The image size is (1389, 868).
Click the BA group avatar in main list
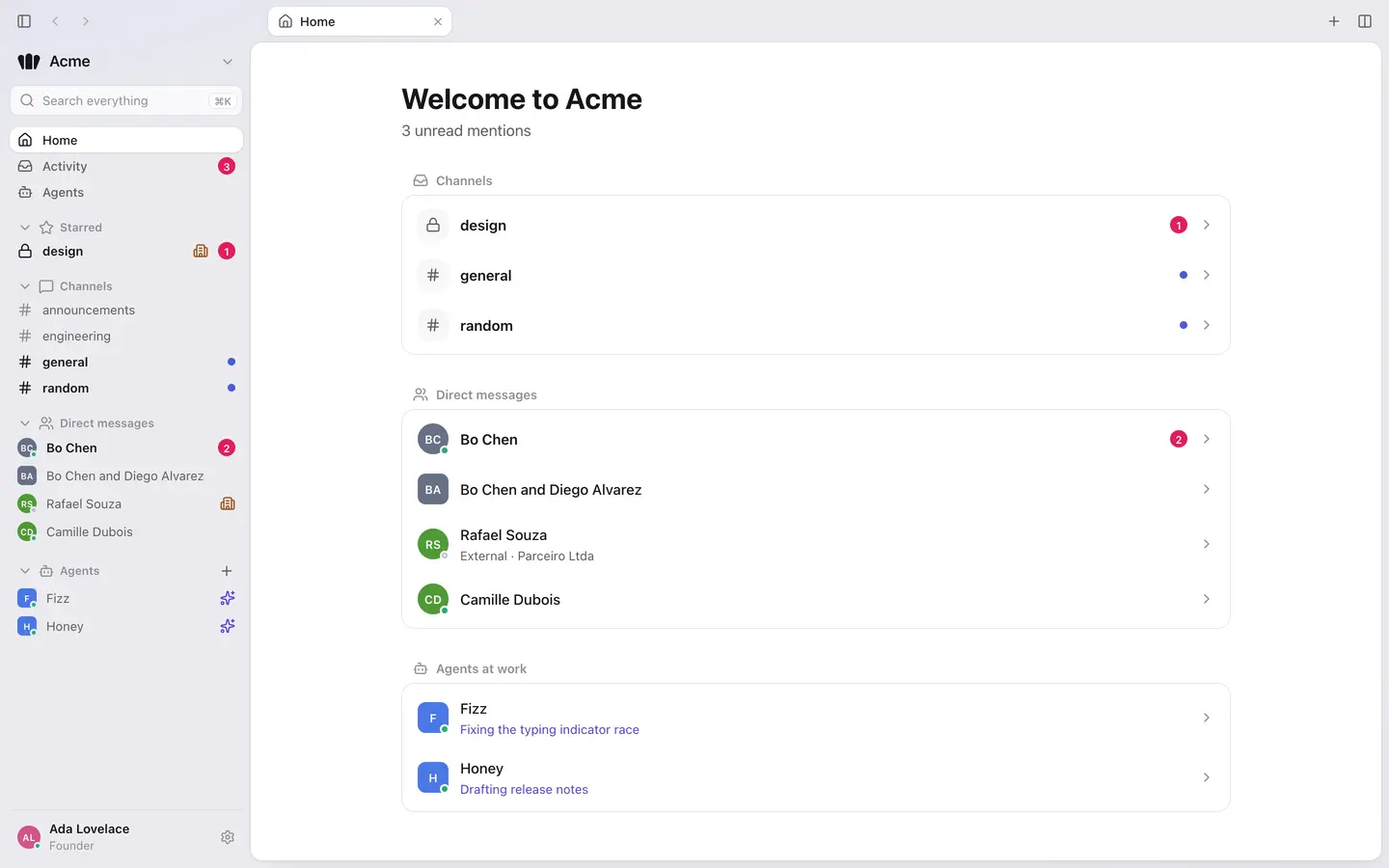pos(433,489)
